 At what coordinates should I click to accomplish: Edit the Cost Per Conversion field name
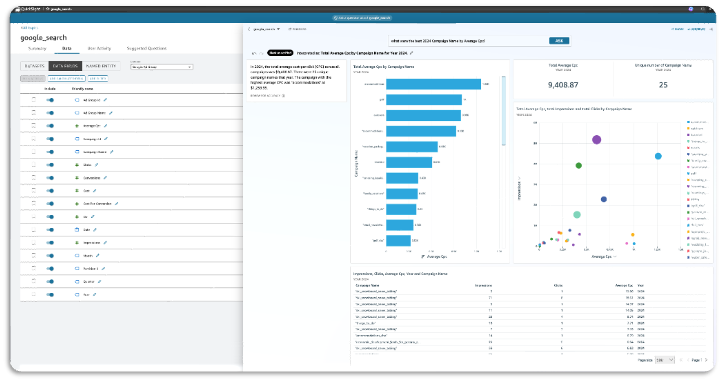[117, 203]
